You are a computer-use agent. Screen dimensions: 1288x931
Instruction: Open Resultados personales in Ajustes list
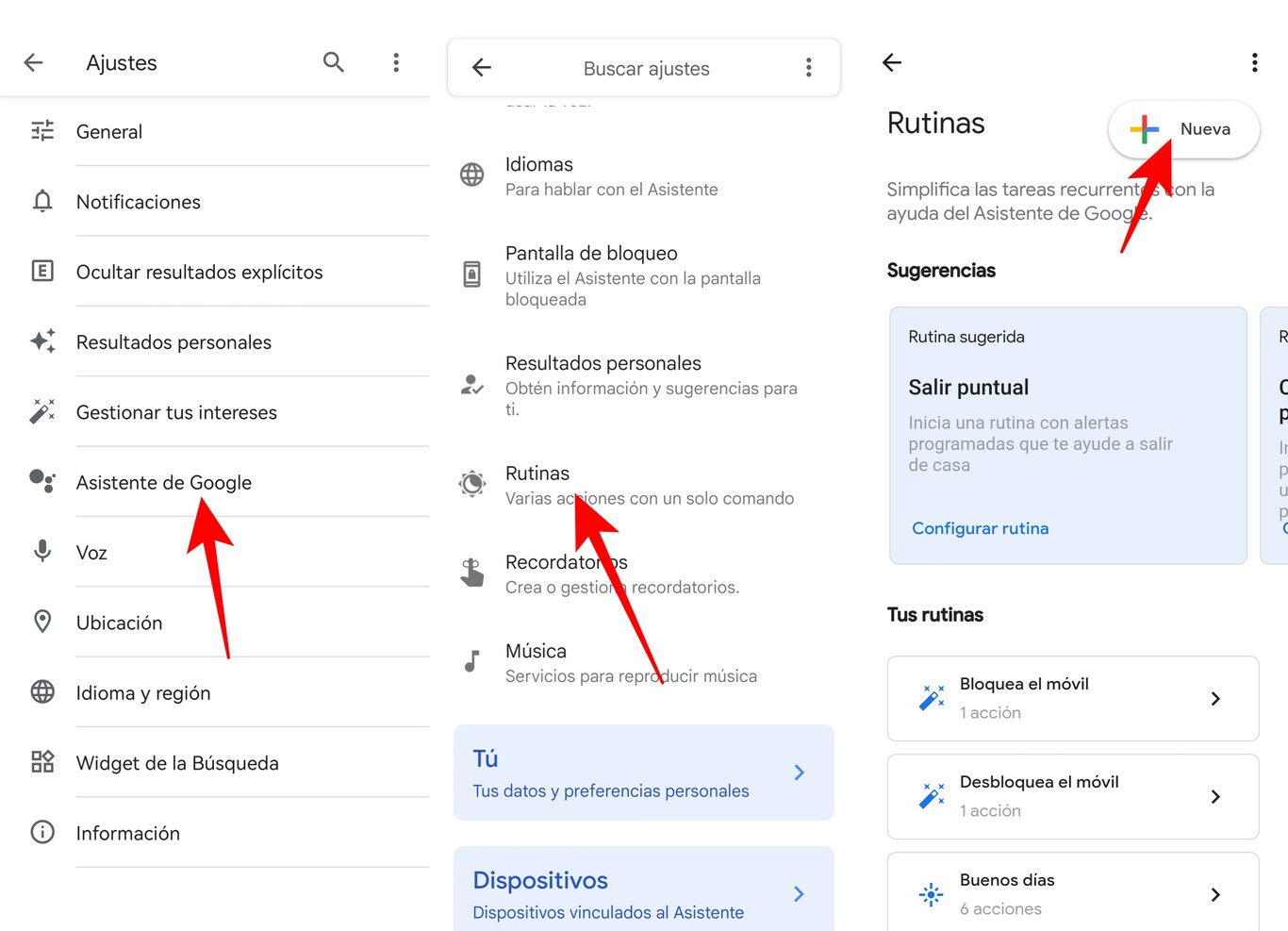(215, 341)
